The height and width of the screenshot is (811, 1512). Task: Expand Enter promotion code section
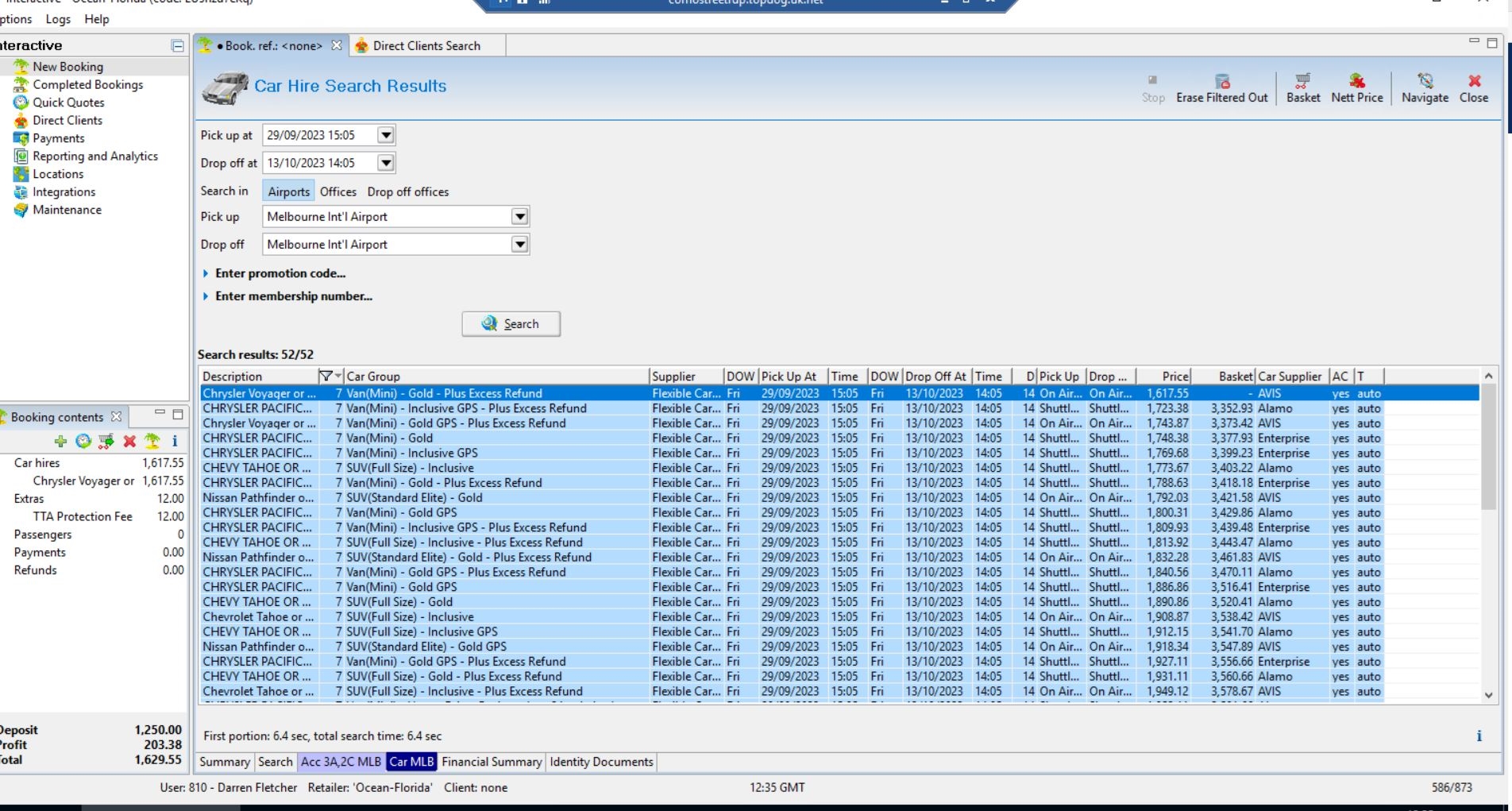pyautogui.click(x=275, y=273)
